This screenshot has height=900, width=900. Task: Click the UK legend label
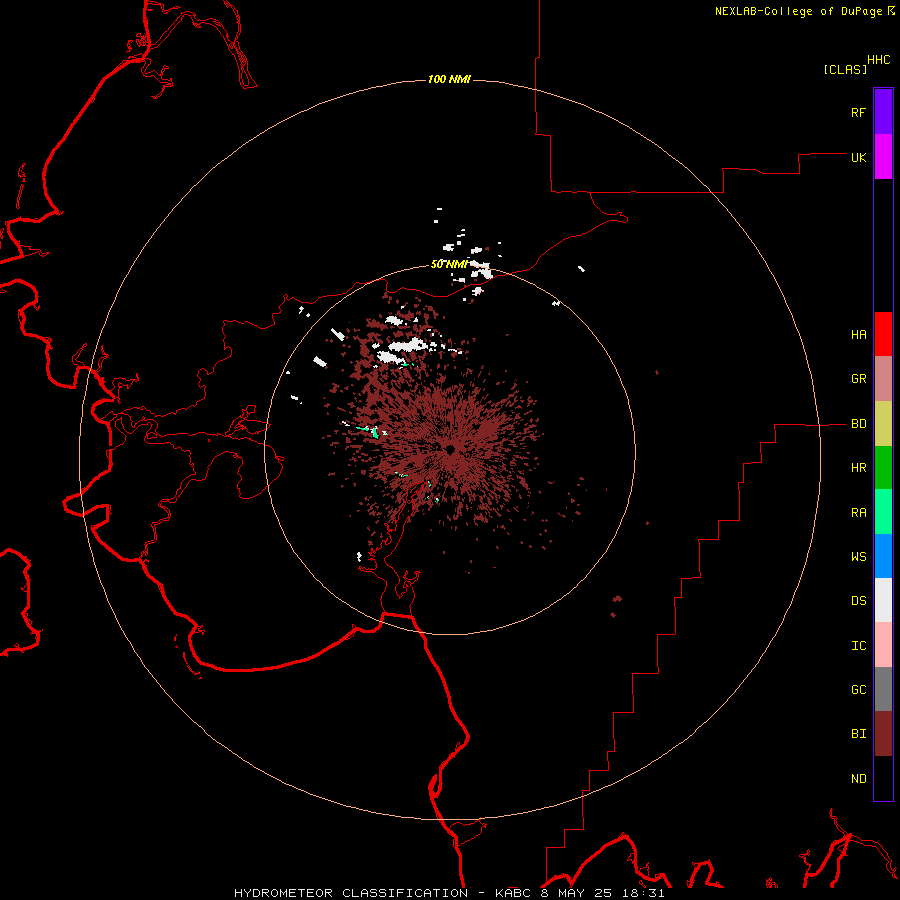(x=858, y=157)
